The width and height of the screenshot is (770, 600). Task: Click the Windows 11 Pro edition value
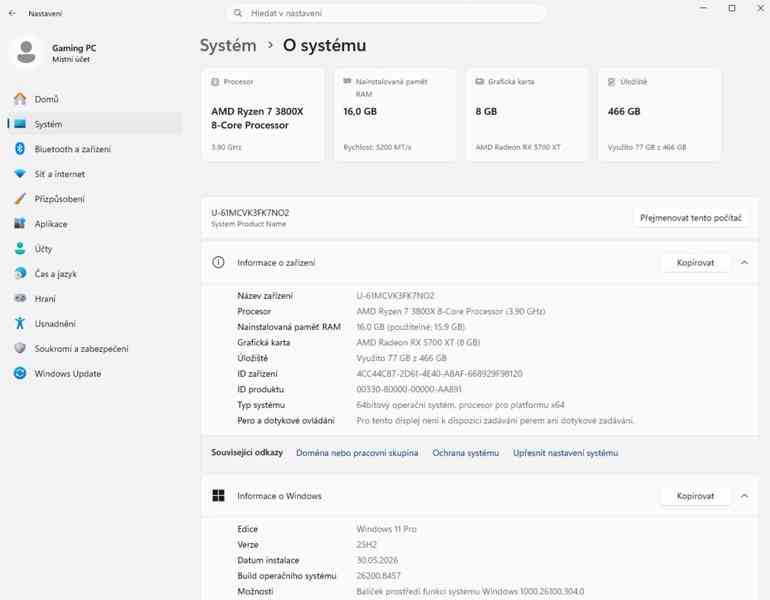pos(386,529)
